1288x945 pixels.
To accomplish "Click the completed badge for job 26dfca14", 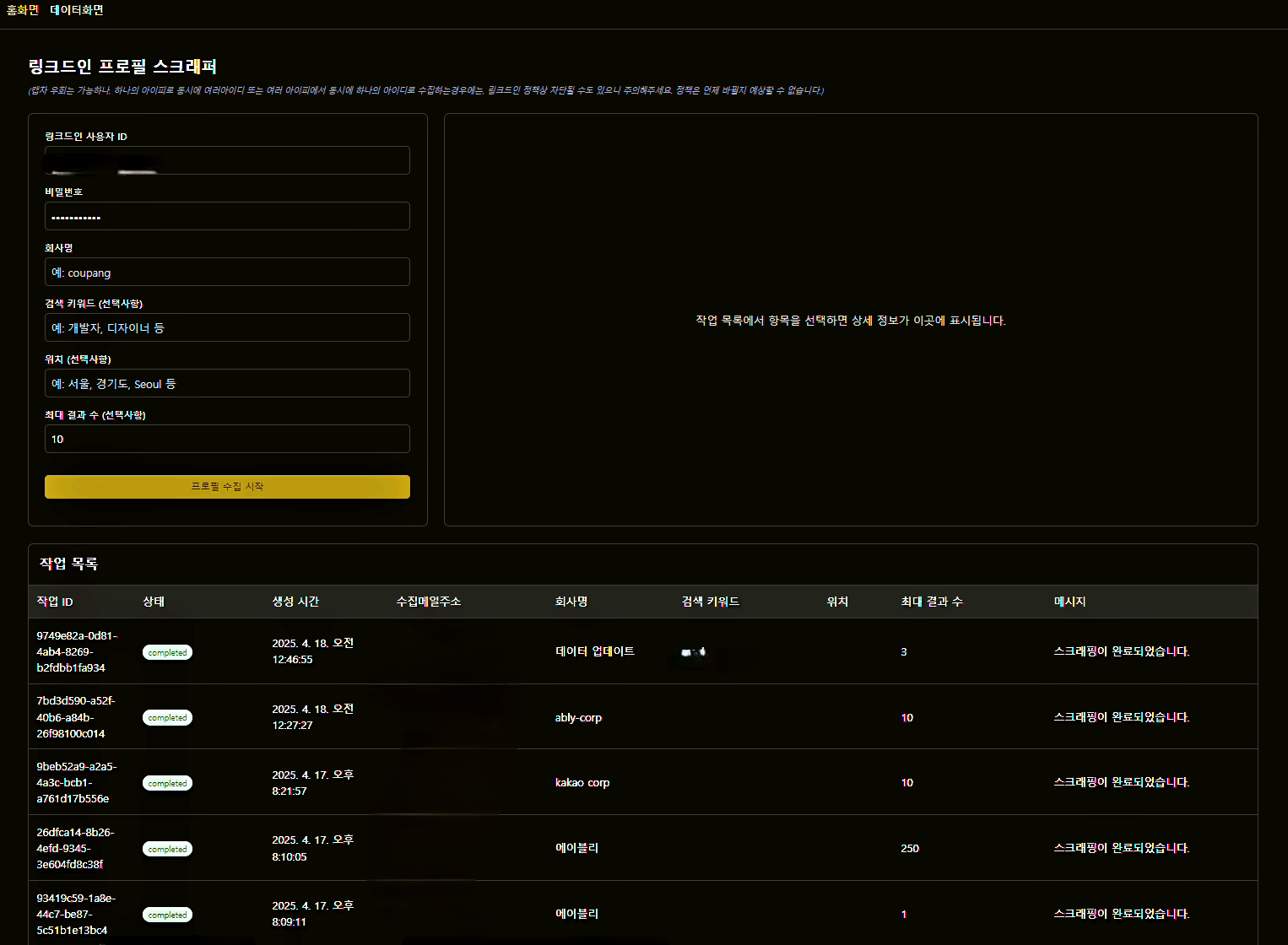I will pyautogui.click(x=167, y=849).
